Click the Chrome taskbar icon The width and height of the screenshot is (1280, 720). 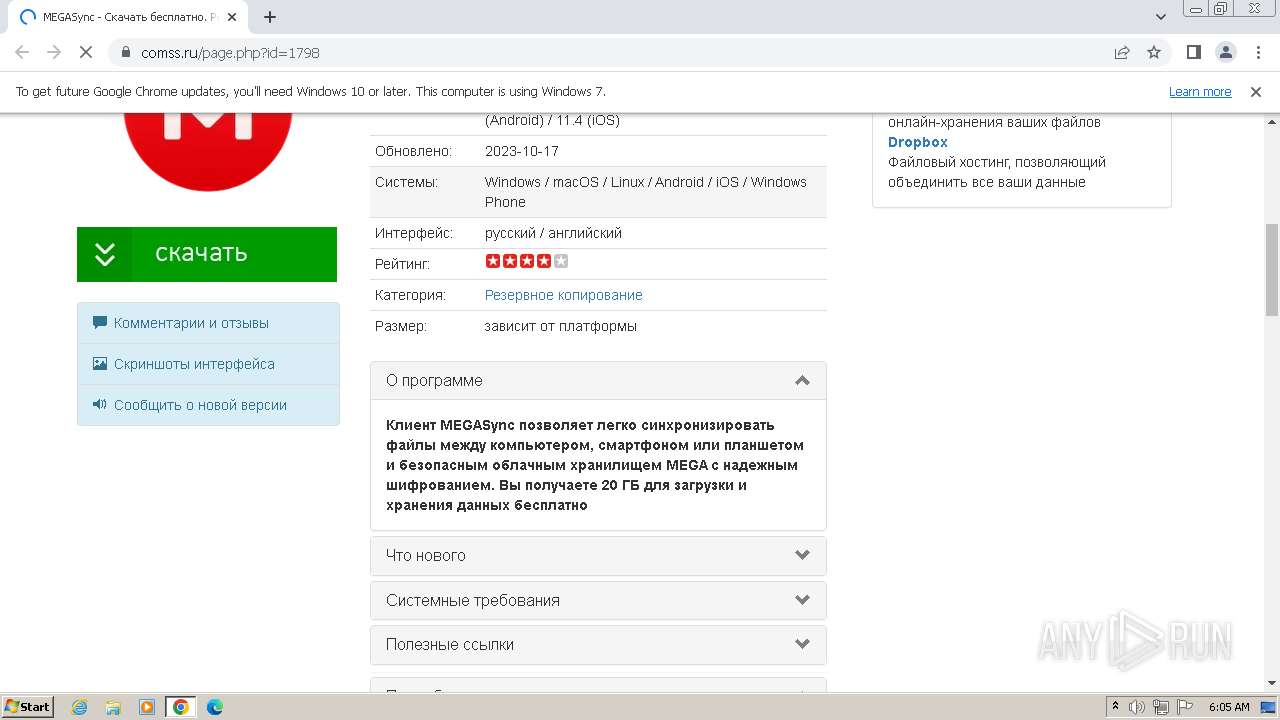[x=181, y=707]
